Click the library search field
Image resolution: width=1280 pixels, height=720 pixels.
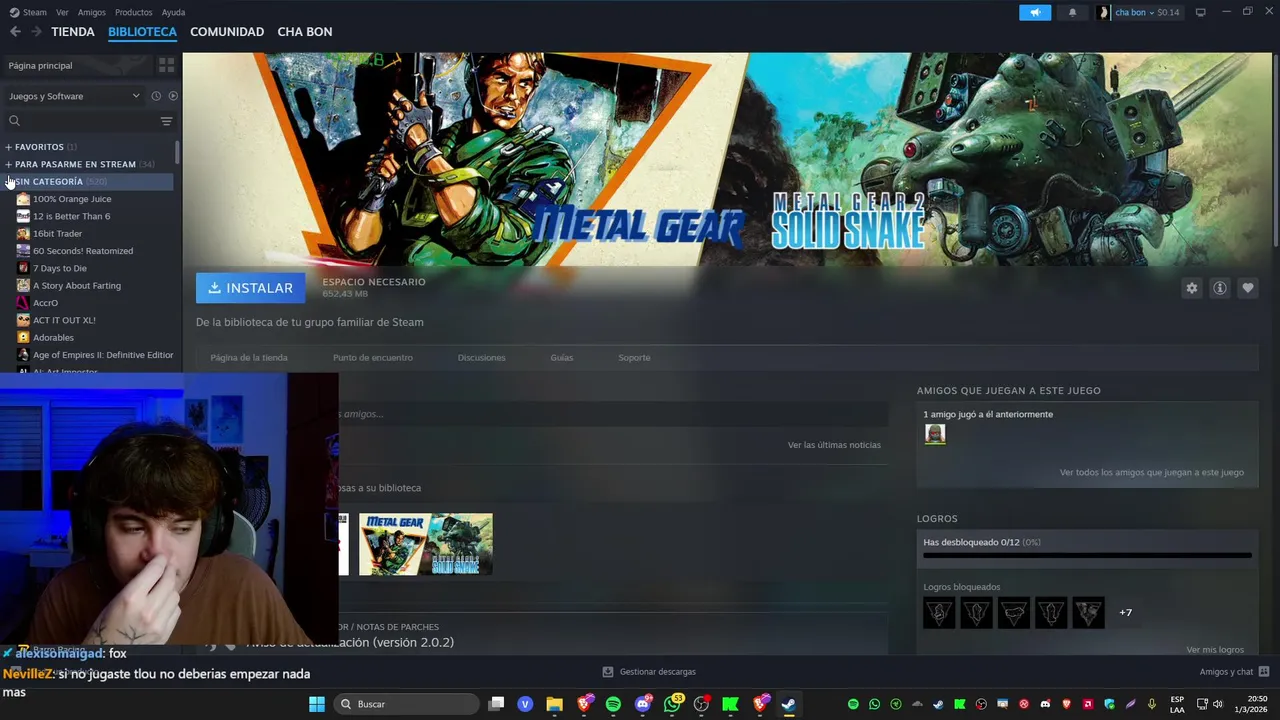(x=80, y=121)
